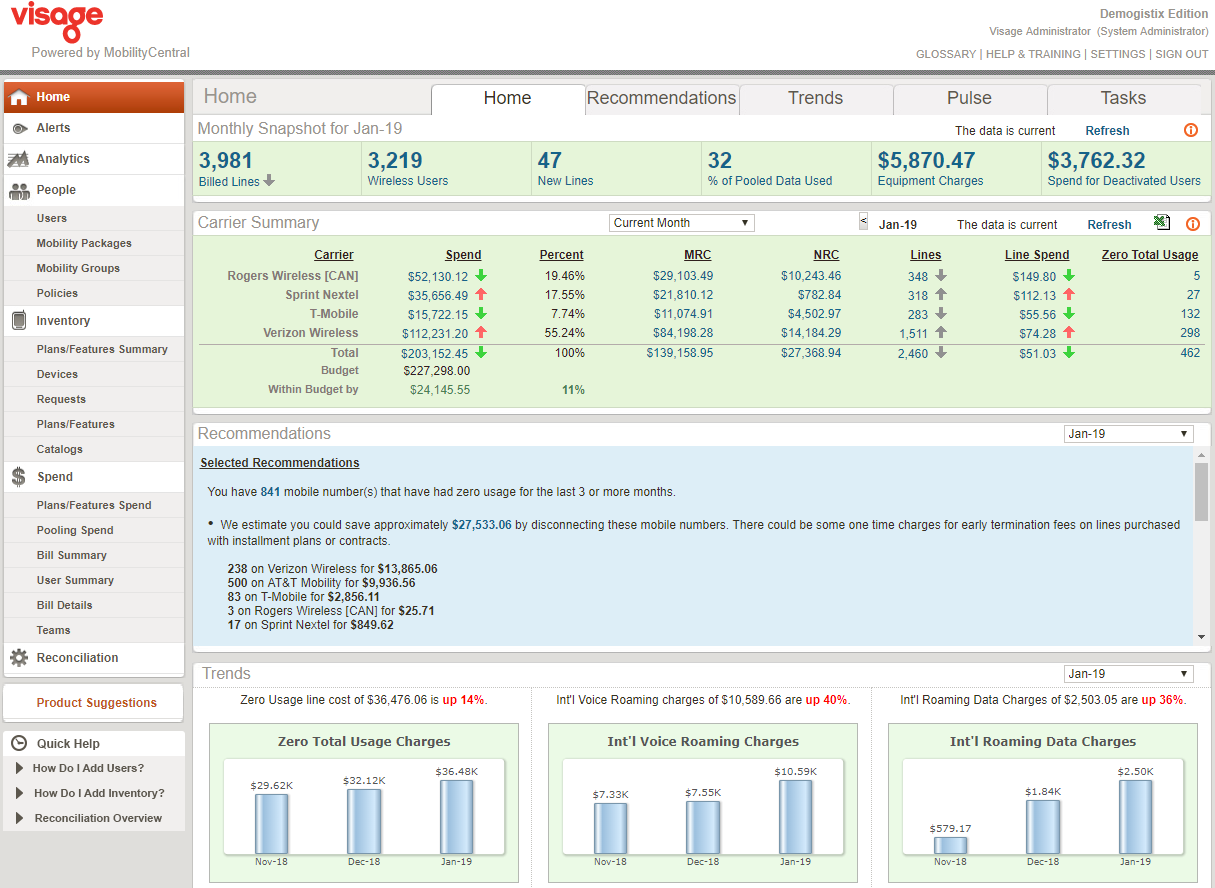
Task: Click the Analytics chart icon in sidebar
Action: [x=19, y=159]
